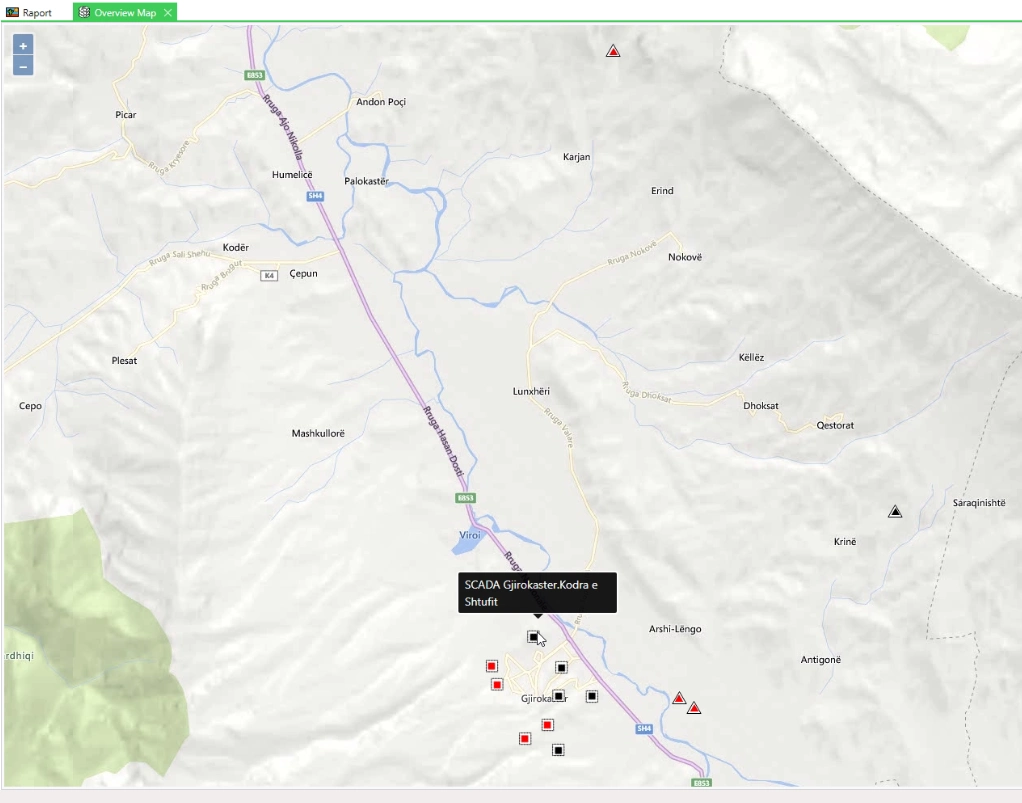Click lower red square west of Gjirokastër
The height and width of the screenshot is (803, 1022).
(x=497, y=684)
